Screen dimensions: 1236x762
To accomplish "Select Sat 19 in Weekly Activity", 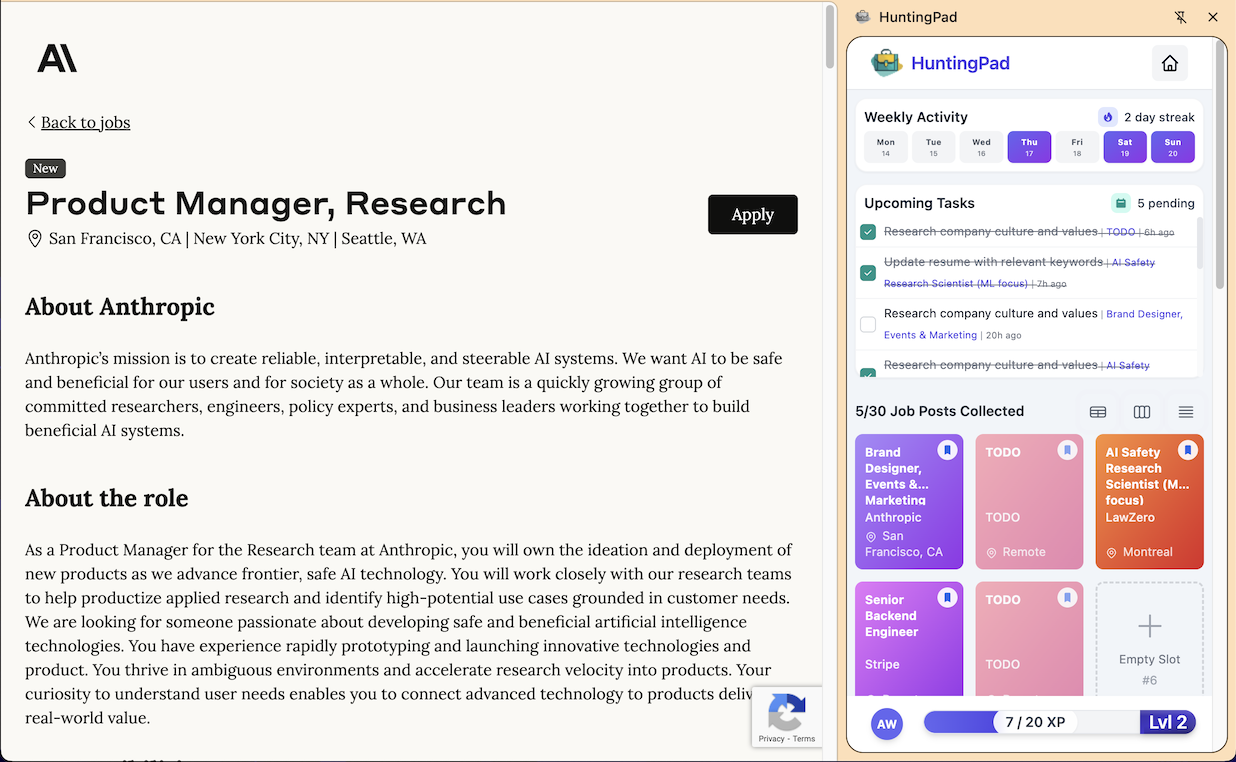I will pyautogui.click(x=1125, y=147).
